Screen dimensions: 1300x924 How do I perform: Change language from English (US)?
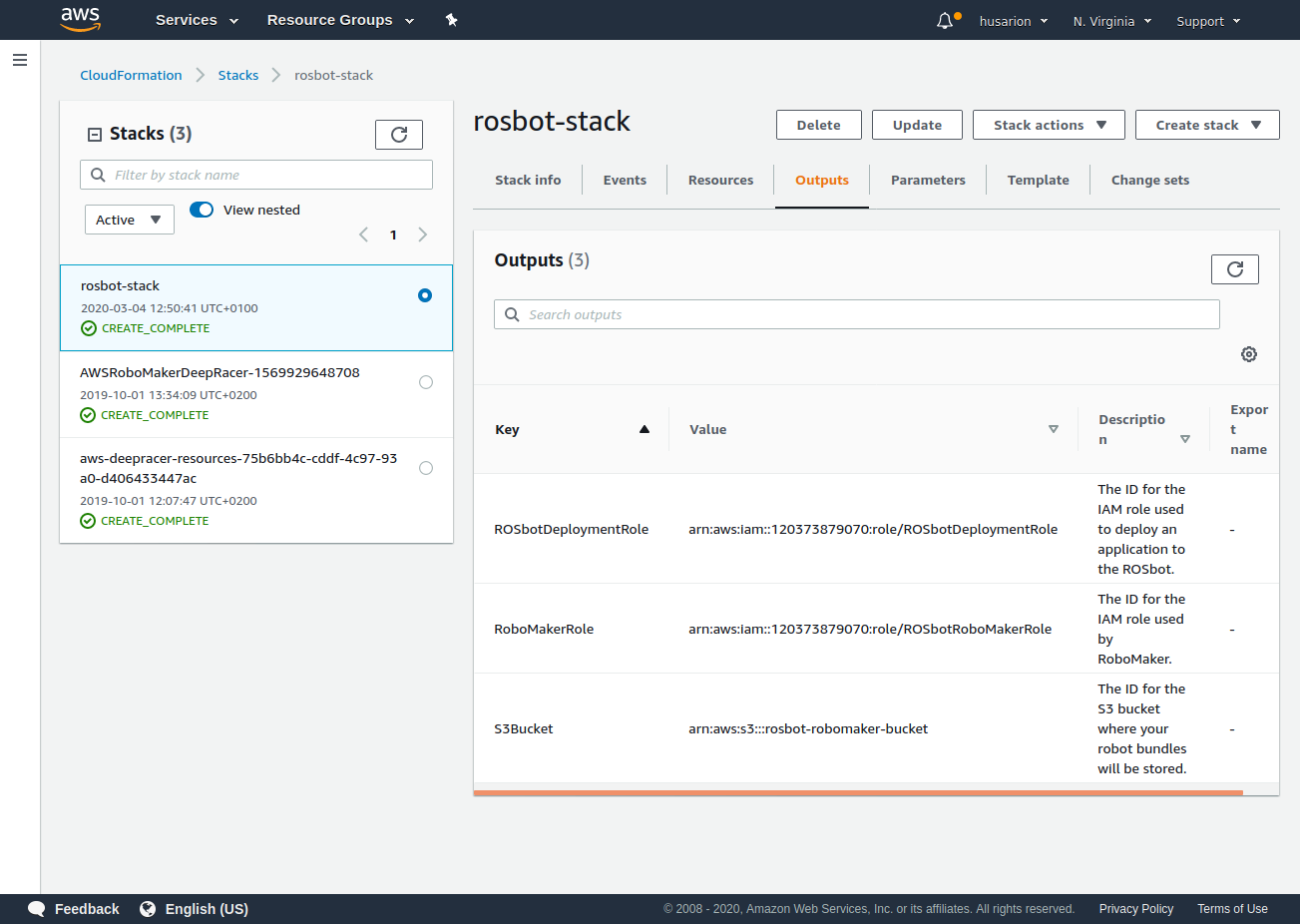pos(207,909)
